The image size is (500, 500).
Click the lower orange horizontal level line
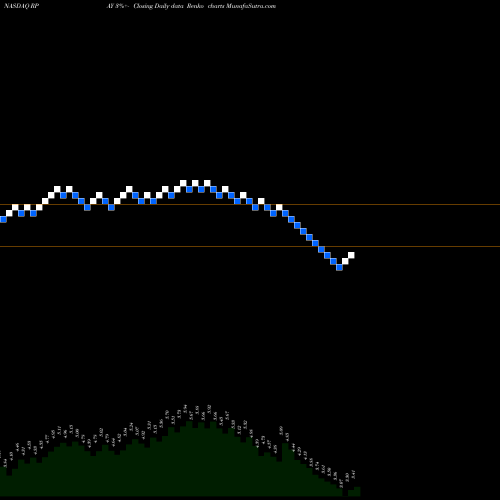pos(250,247)
